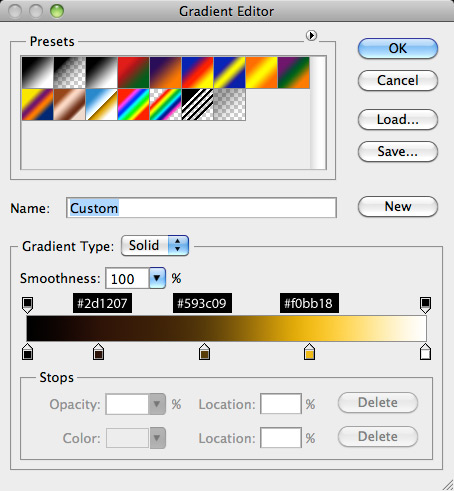Select the dark brown #2d1207 color stop
This screenshot has height=491, width=454.
coord(98,352)
